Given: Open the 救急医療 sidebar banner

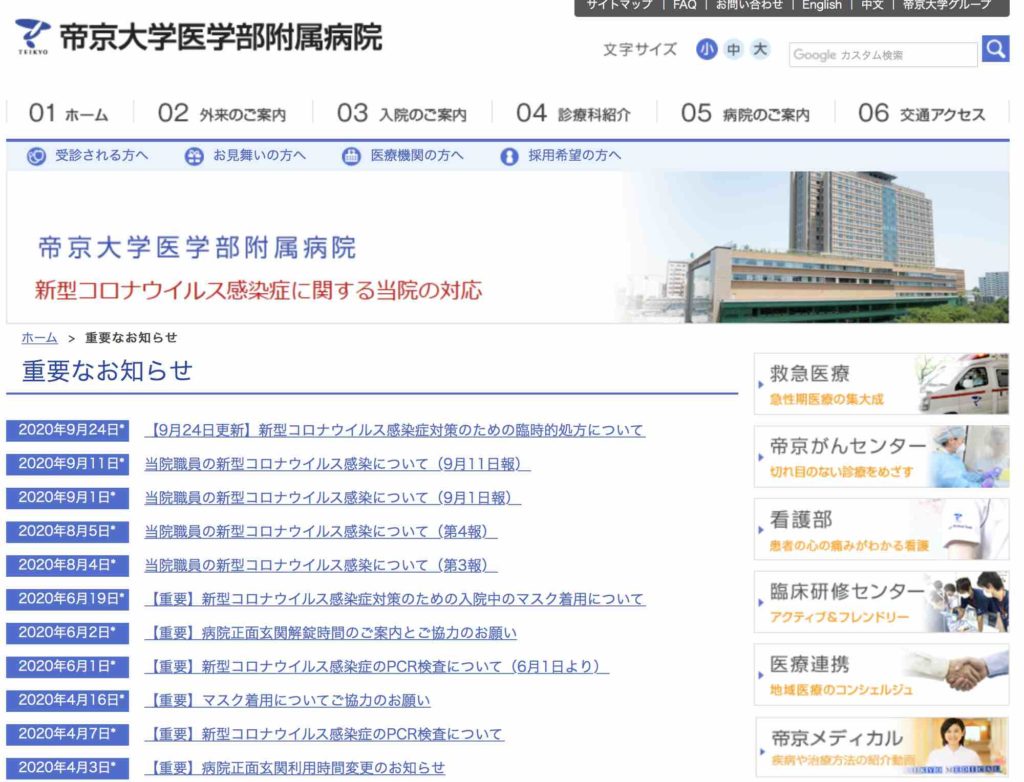Looking at the screenshot, I should click(881, 383).
